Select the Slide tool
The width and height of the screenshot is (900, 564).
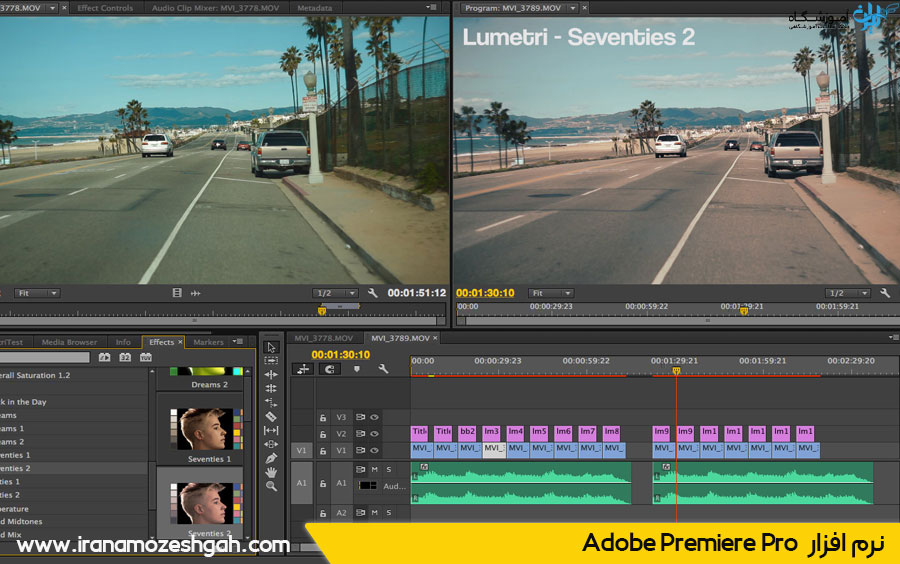[271, 444]
